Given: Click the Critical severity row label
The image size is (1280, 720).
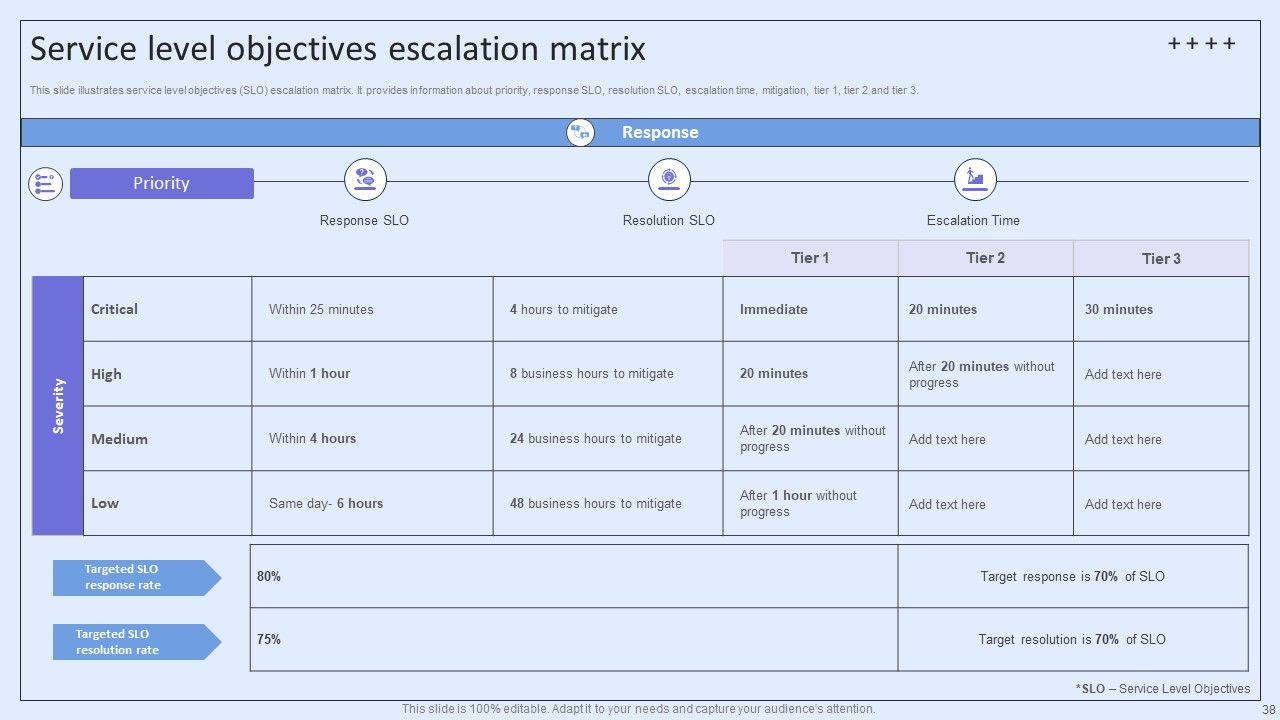Looking at the screenshot, I should click(115, 309).
